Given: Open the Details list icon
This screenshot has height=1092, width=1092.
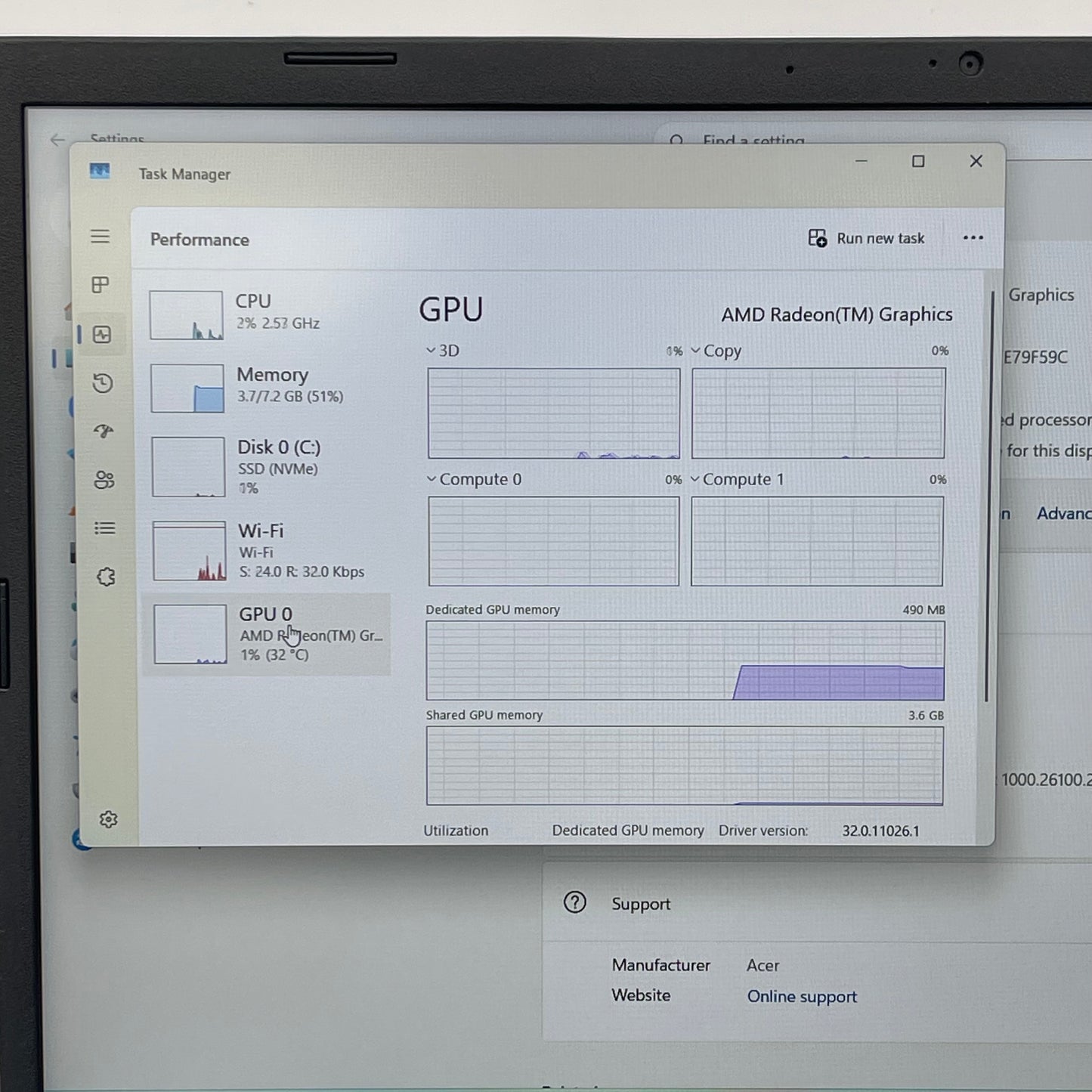Looking at the screenshot, I should [x=105, y=528].
